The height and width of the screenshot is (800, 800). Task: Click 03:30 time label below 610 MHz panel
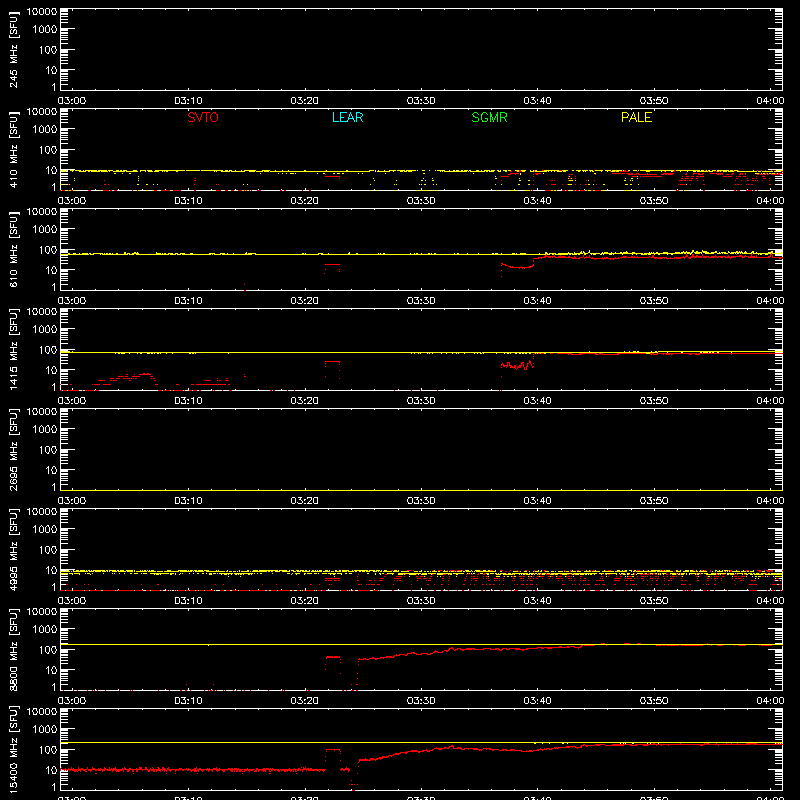(421, 301)
